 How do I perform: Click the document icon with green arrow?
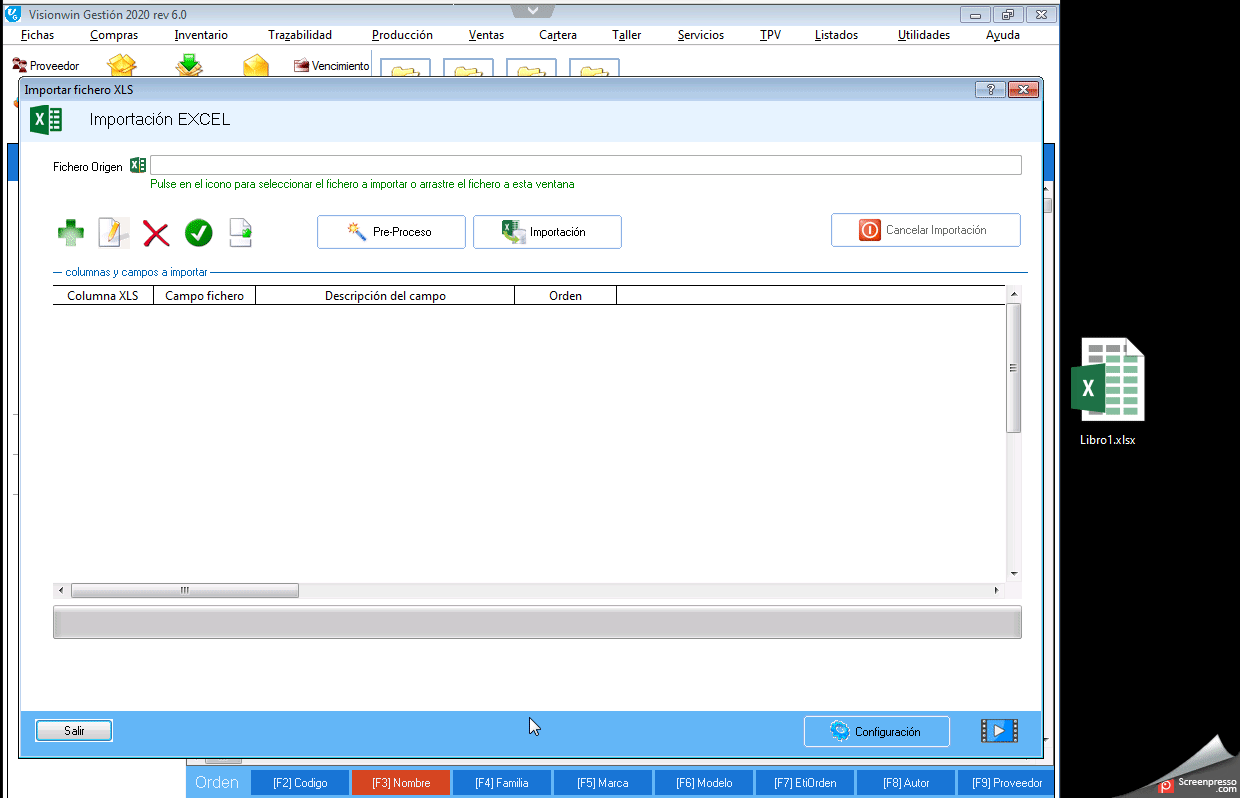pyautogui.click(x=240, y=232)
